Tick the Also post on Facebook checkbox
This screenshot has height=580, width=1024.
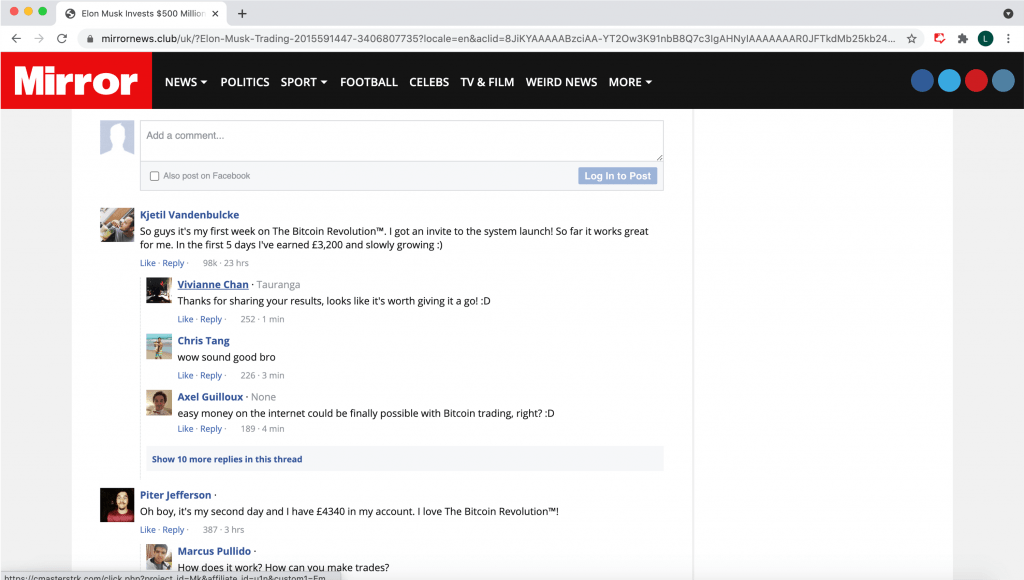point(154,176)
